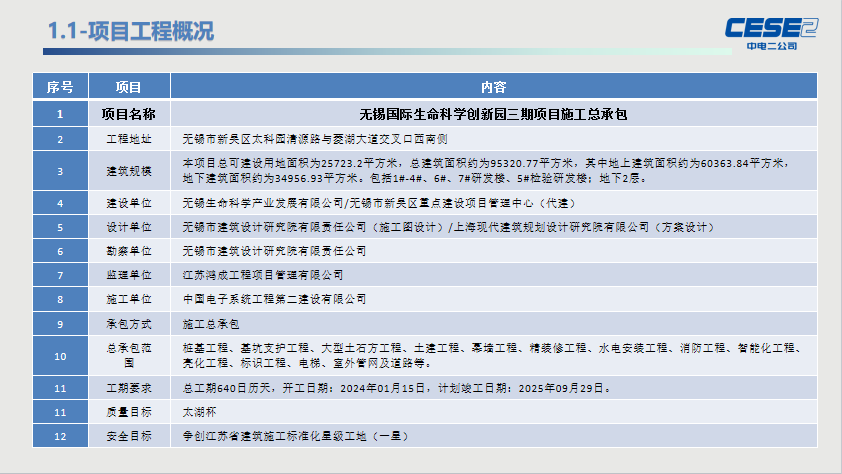Click the 工程地址 cell

coord(129,139)
